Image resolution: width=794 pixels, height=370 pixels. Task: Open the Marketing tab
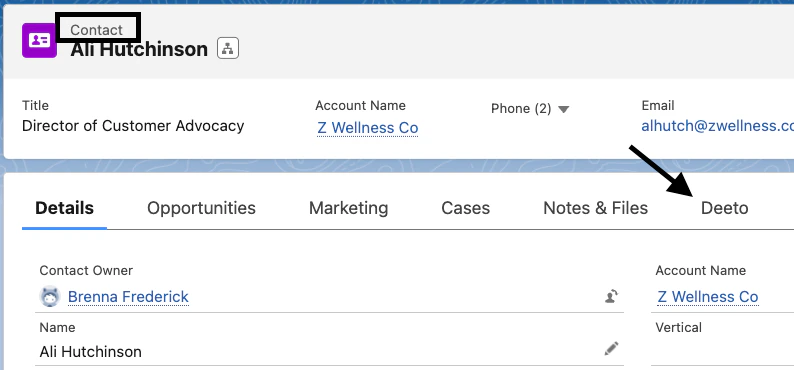348,208
